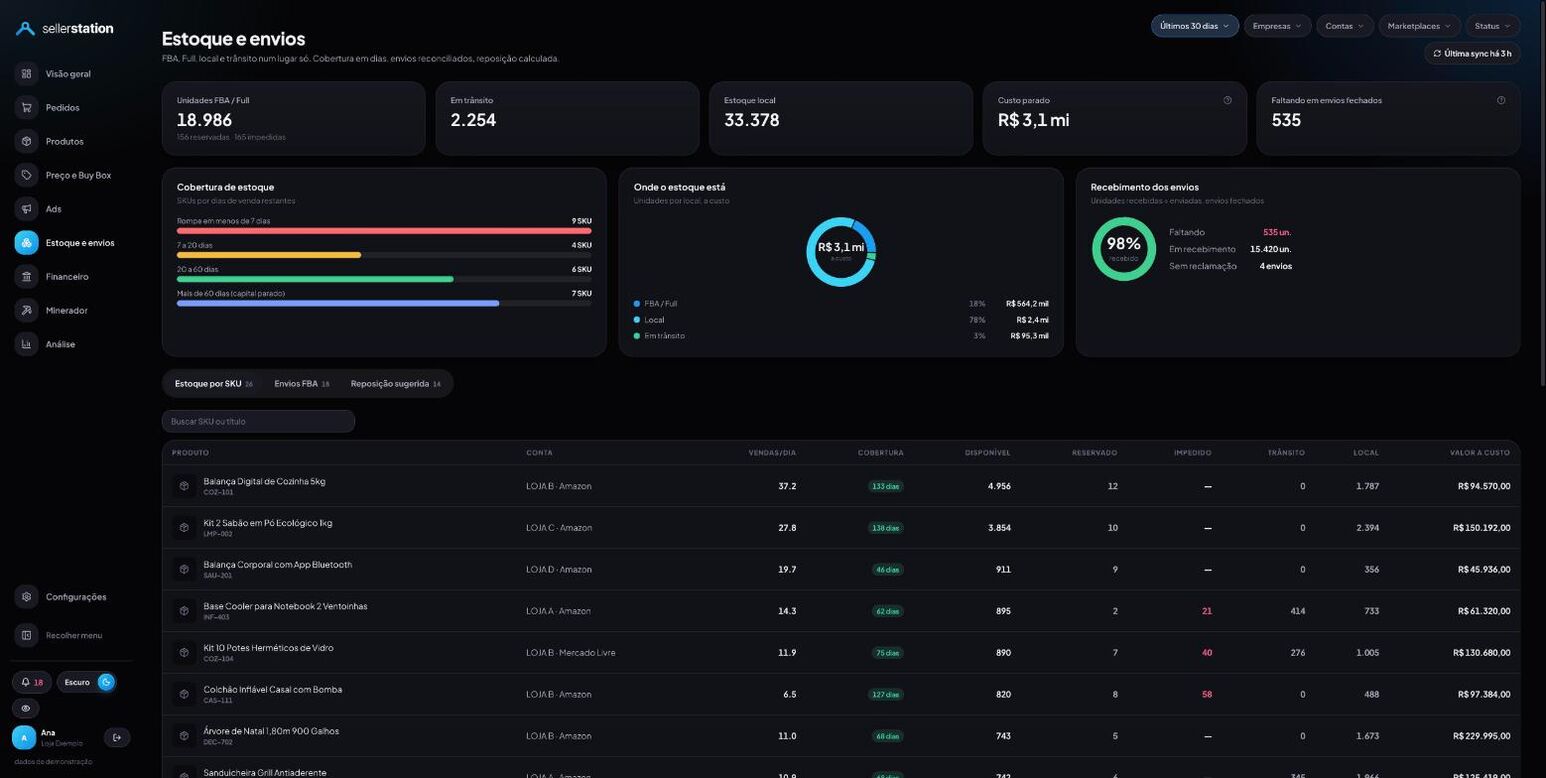
Task: Open the Status filter dropdown
Action: pyautogui.click(x=1493, y=26)
